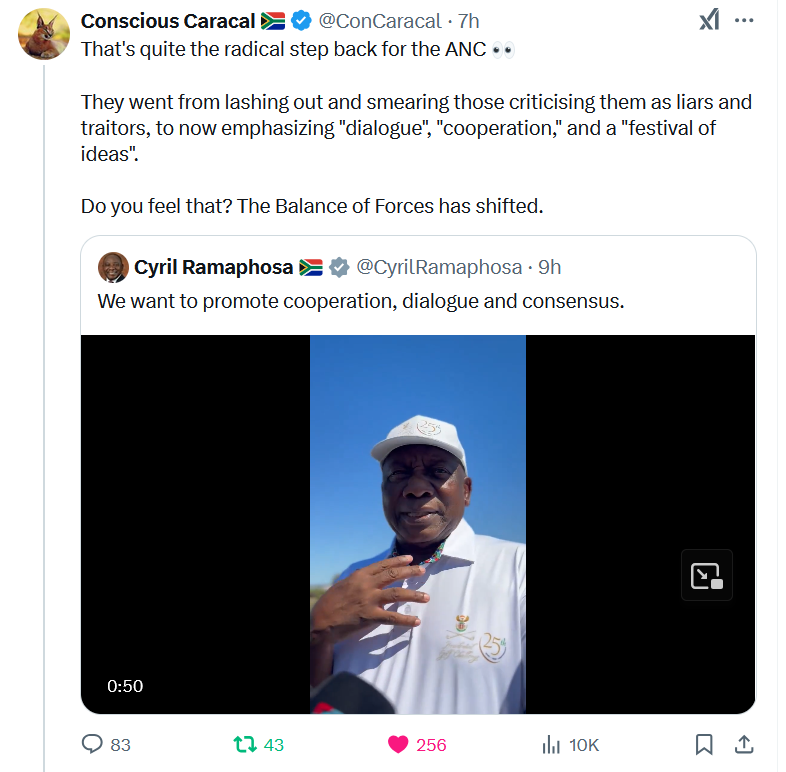Image resolution: width=786 pixels, height=772 pixels.
Task: Click the video picture-in-picture icon
Action: tap(706, 575)
